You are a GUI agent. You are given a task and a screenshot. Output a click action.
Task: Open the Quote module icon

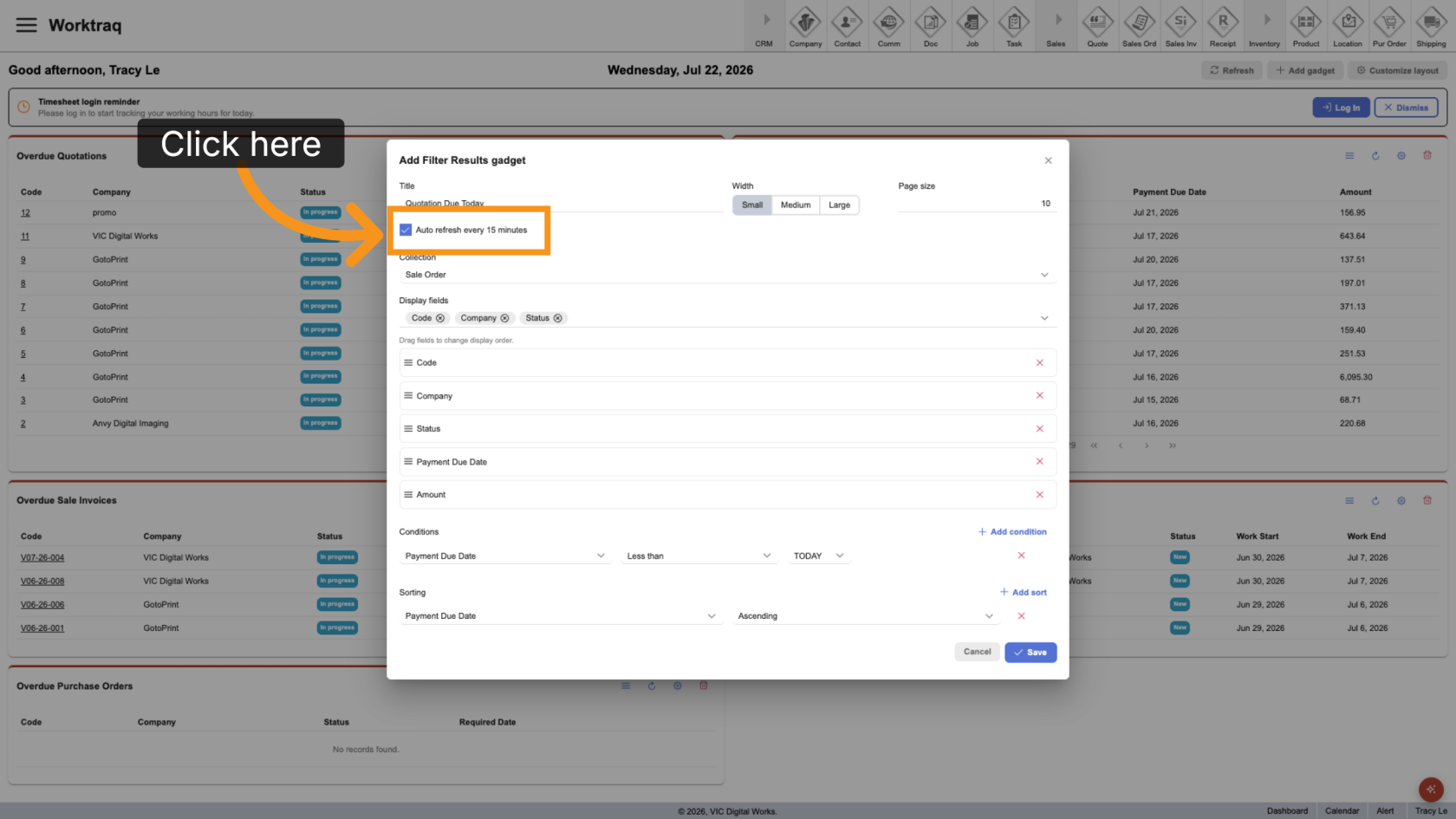tap(1097, 26)
